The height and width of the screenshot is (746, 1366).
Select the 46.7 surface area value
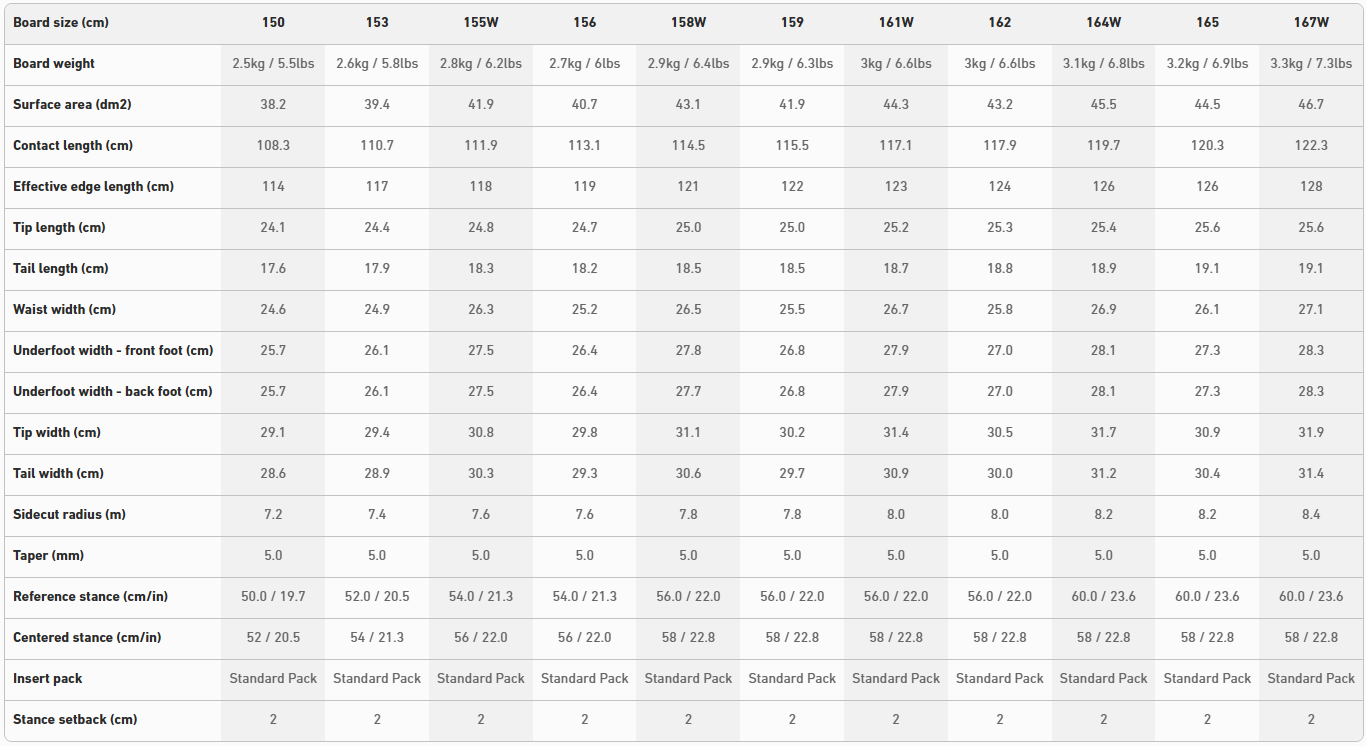1311,104
